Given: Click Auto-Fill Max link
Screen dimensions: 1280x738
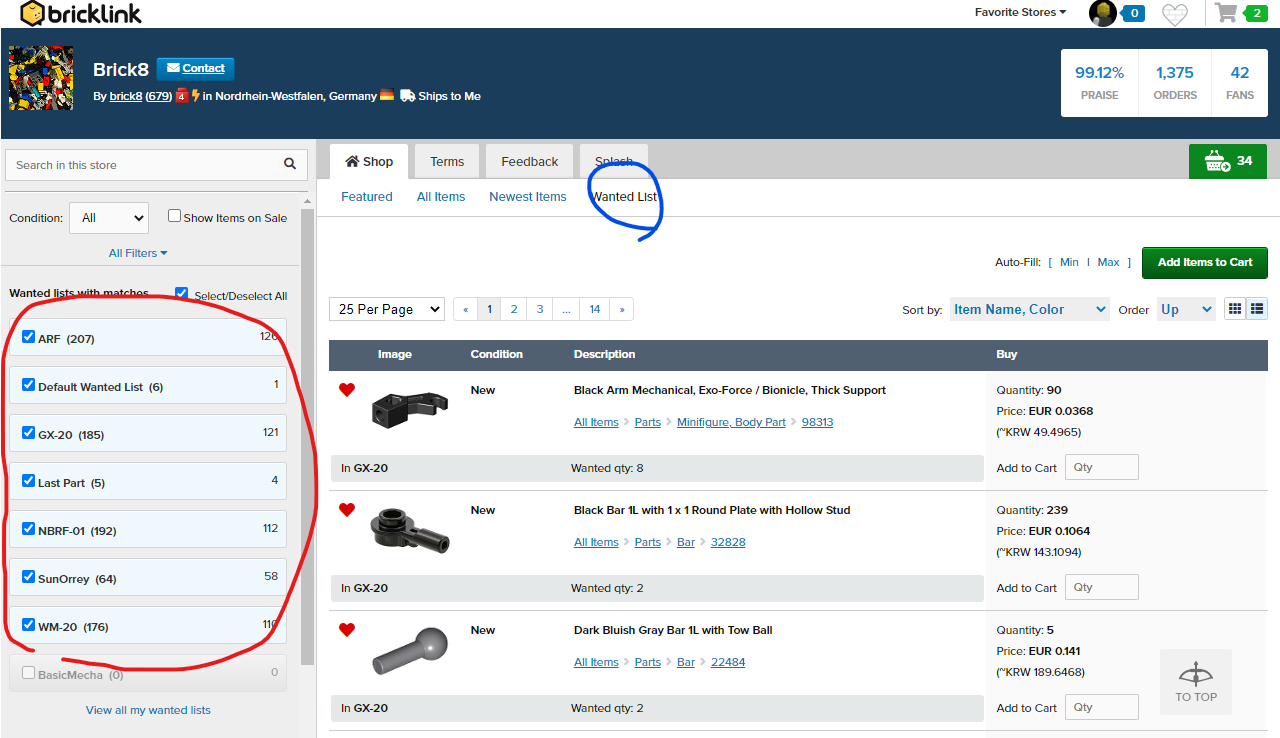Looking at the screenshot, I should click(x=1108, y=262).
